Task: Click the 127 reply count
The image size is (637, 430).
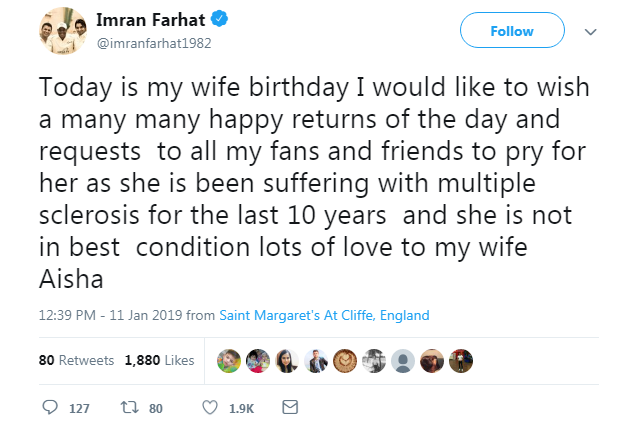Action: click(x=79, y=408)
